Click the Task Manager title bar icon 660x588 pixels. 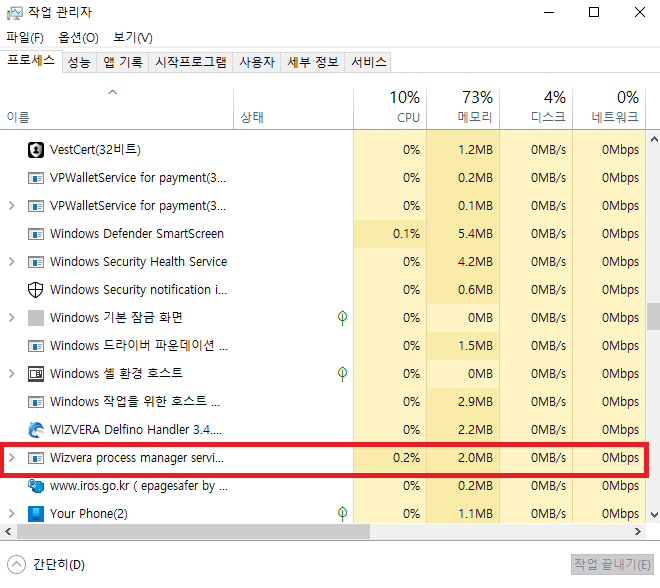pos(15,13)
